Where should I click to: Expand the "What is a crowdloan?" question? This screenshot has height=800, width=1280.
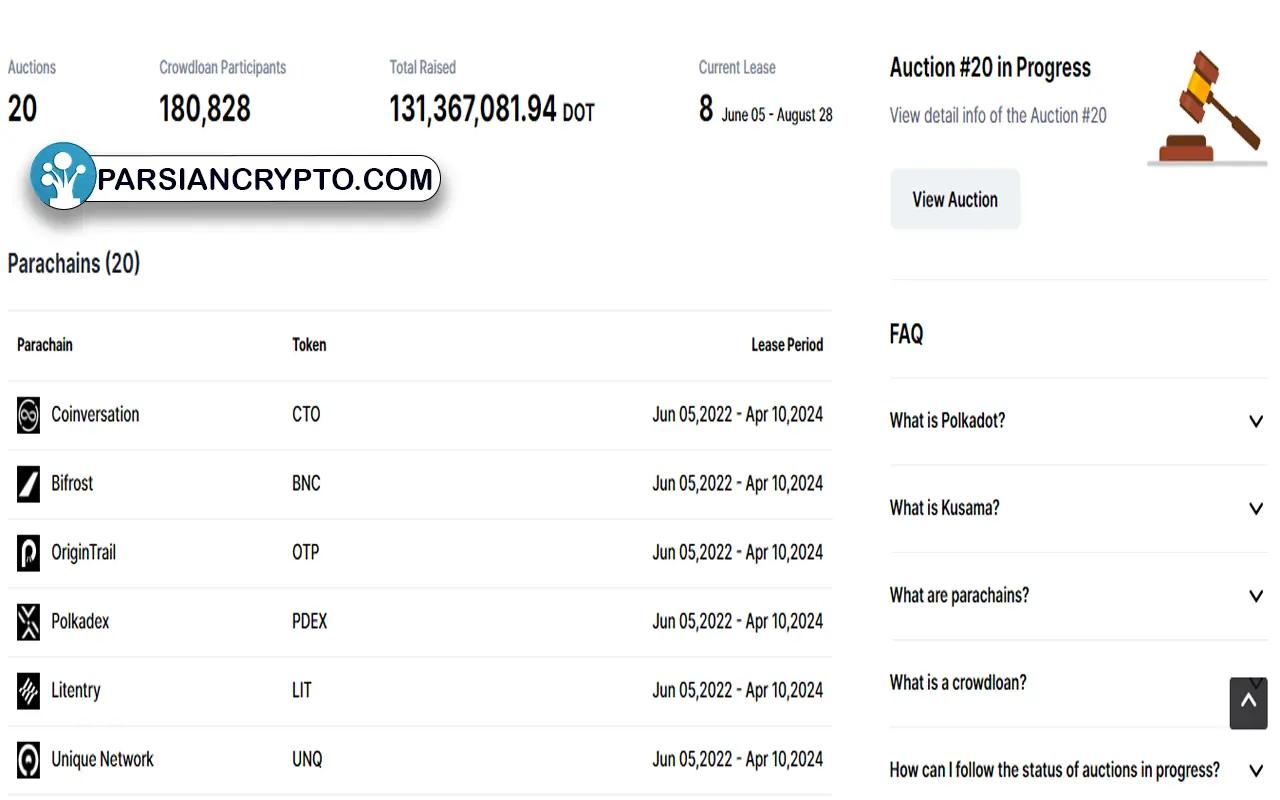(x=958, y=683)
